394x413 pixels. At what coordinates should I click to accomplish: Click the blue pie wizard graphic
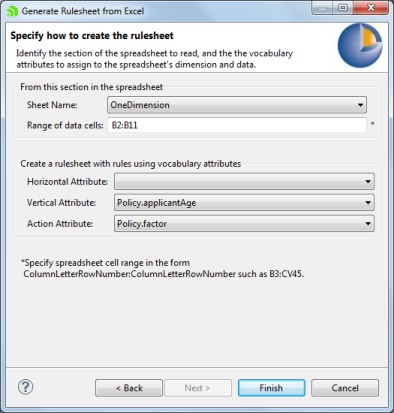pyautogui.click(x=360, y=45)
